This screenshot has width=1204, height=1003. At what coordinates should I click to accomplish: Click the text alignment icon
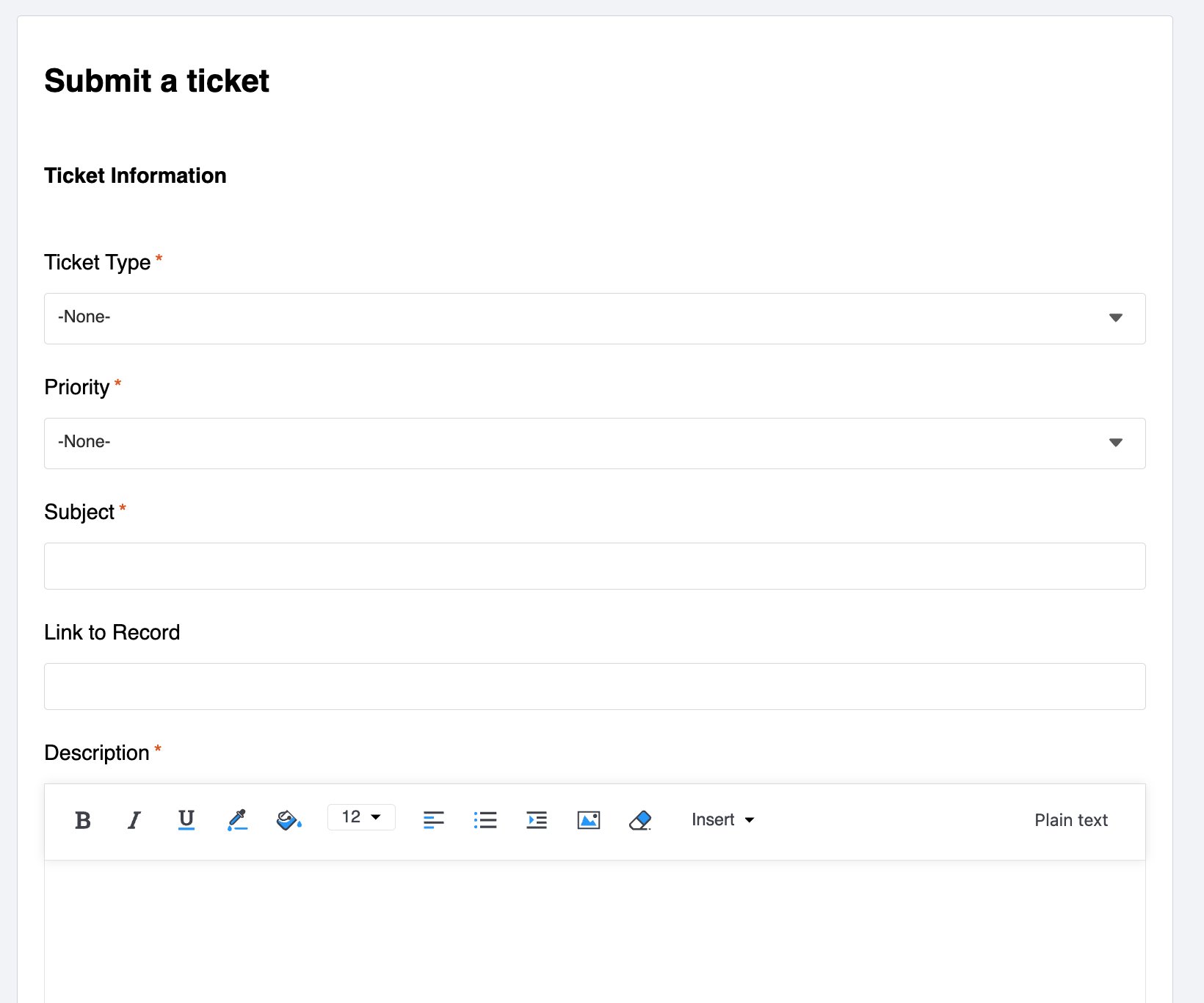tap(434, 820)
